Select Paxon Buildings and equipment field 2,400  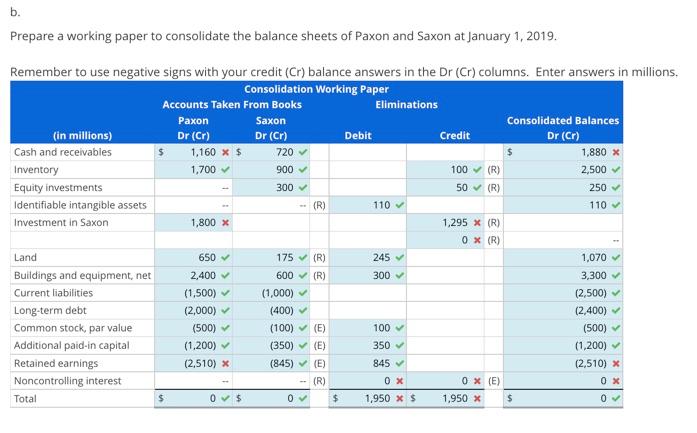coord(193,276)
